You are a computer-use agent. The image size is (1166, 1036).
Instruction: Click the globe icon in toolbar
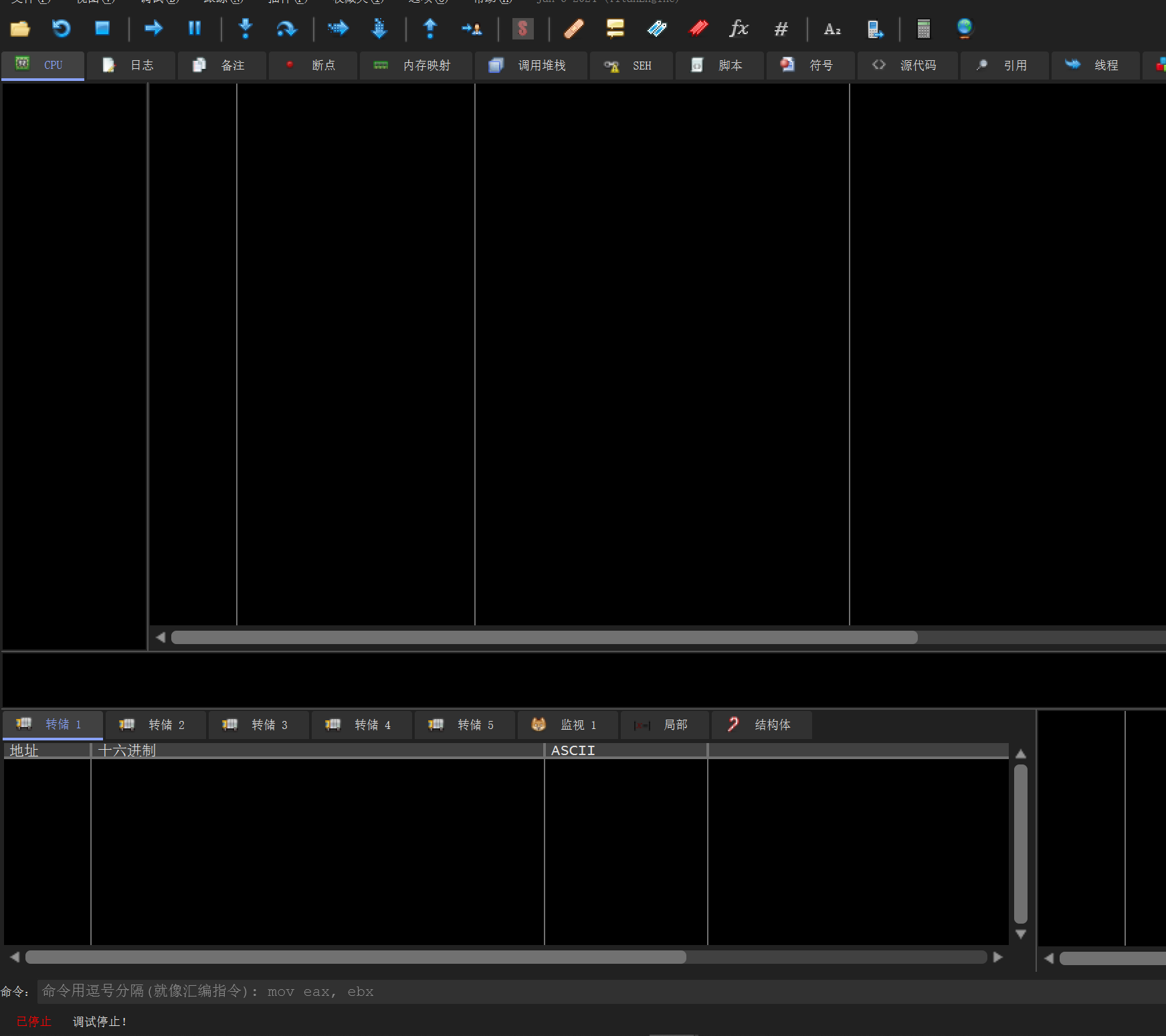965,29
